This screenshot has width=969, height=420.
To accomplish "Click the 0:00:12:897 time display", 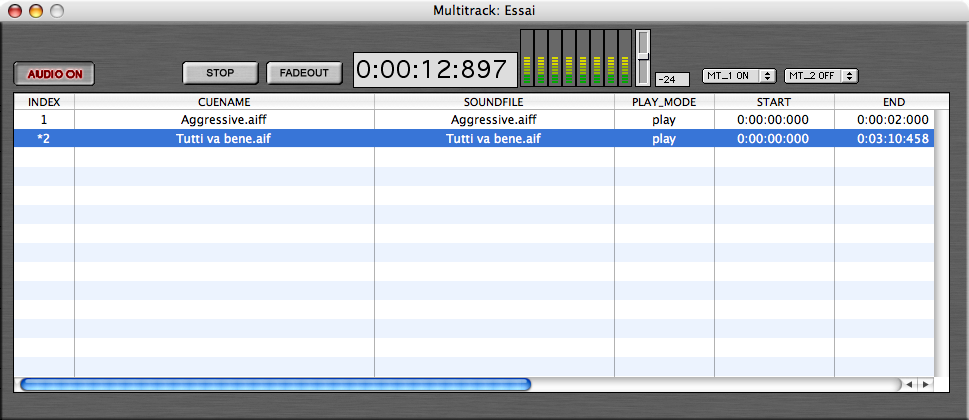I will pos(436,70).
